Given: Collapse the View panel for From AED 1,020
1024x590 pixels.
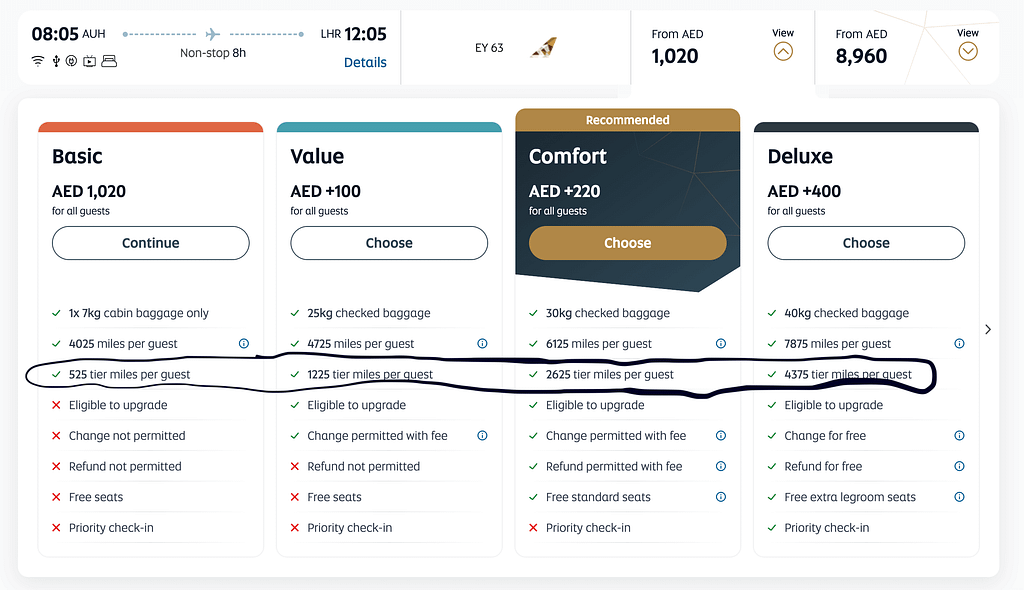Looking at the screenshot, I should click(781, 51).
